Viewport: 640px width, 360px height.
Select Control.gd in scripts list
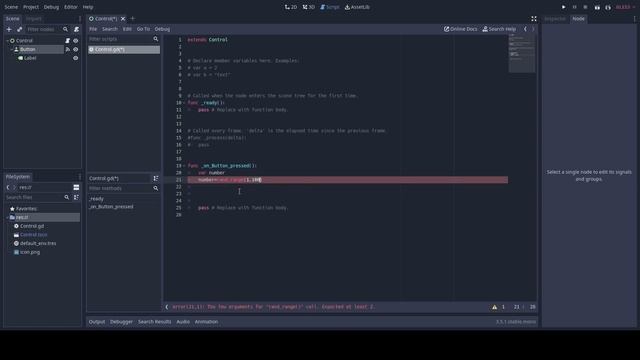tap(124, 49)
